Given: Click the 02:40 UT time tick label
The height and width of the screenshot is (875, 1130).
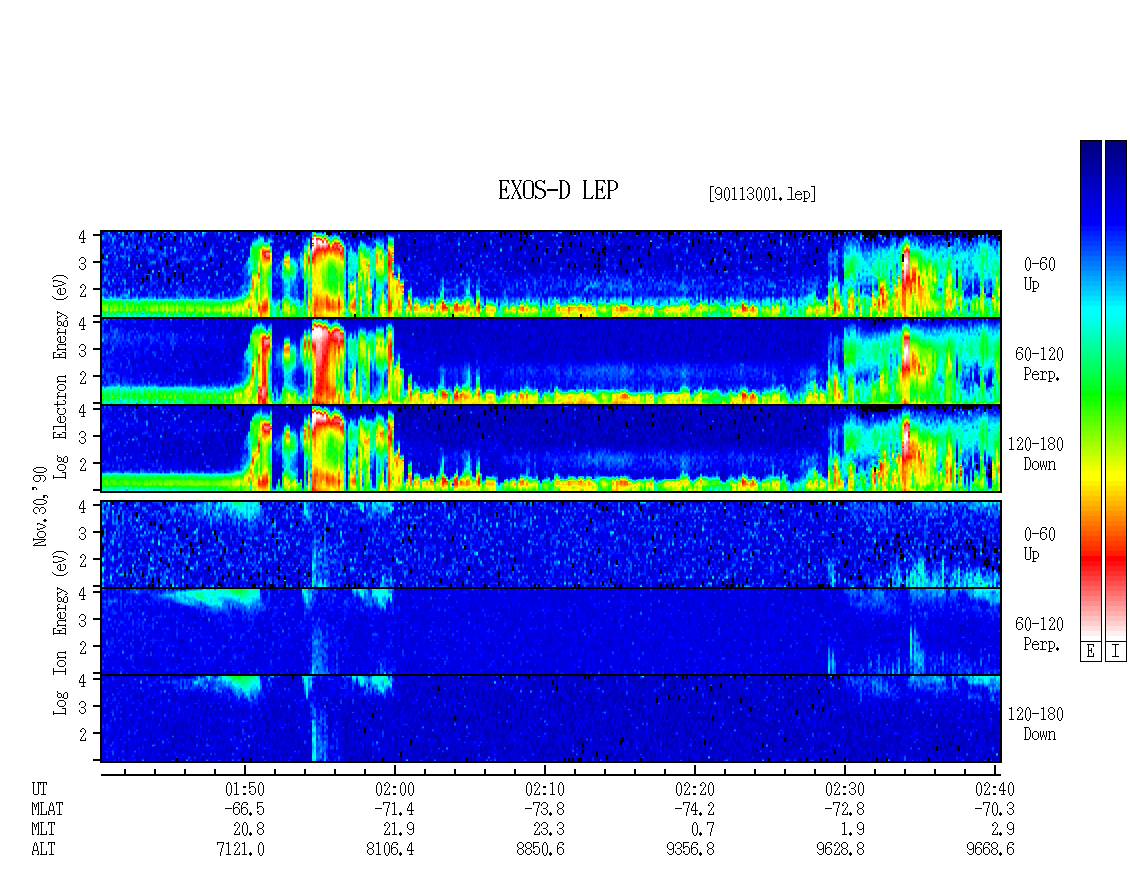Looking at the screenshot, I should click(x=995, y=789).
